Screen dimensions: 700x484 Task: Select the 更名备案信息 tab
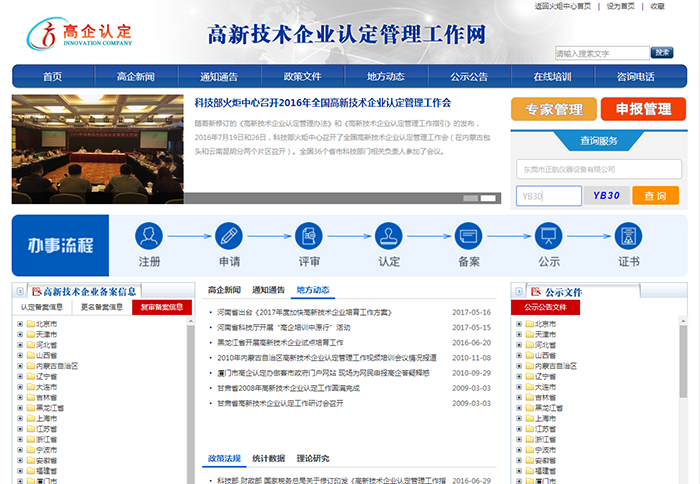click(x=101, y=307)
